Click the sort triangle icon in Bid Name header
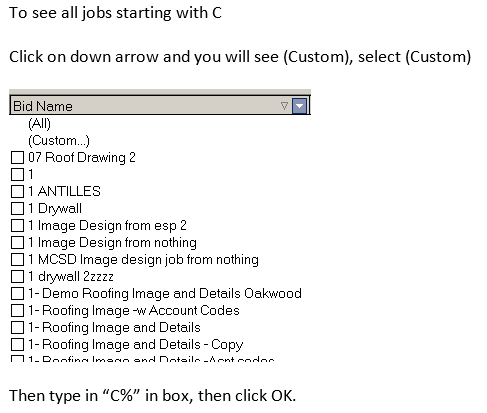Screen dimensions: 487x413 tap(284, 106)
